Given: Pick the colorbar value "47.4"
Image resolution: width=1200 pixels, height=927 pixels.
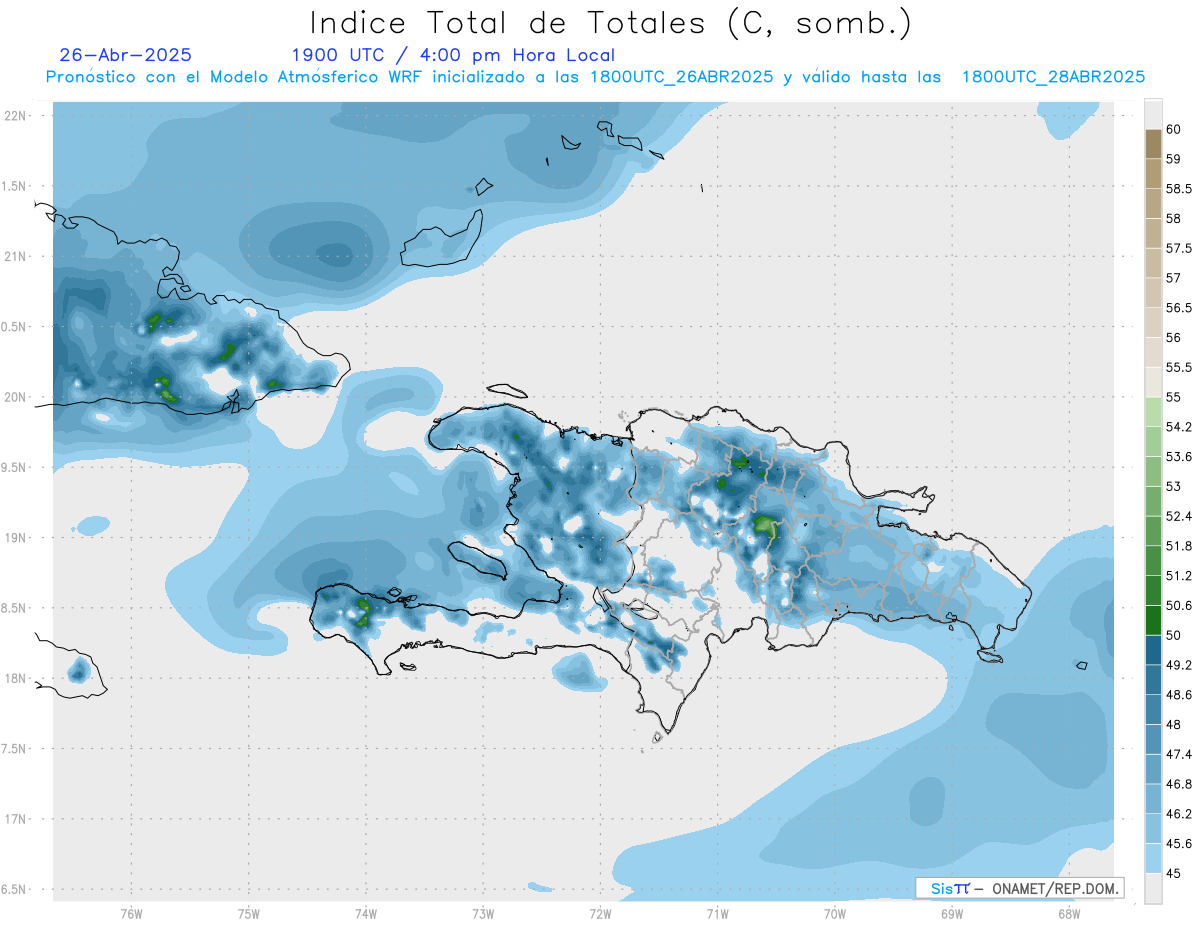Looking at the screenshot, I should (x=1178, y=754).
